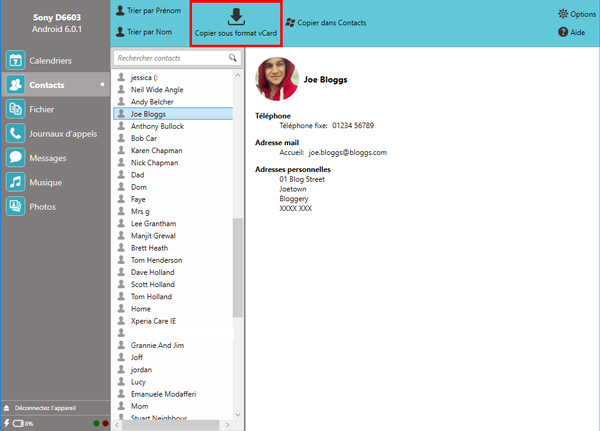Click the person icon beside jessica (:

(121, 77)
